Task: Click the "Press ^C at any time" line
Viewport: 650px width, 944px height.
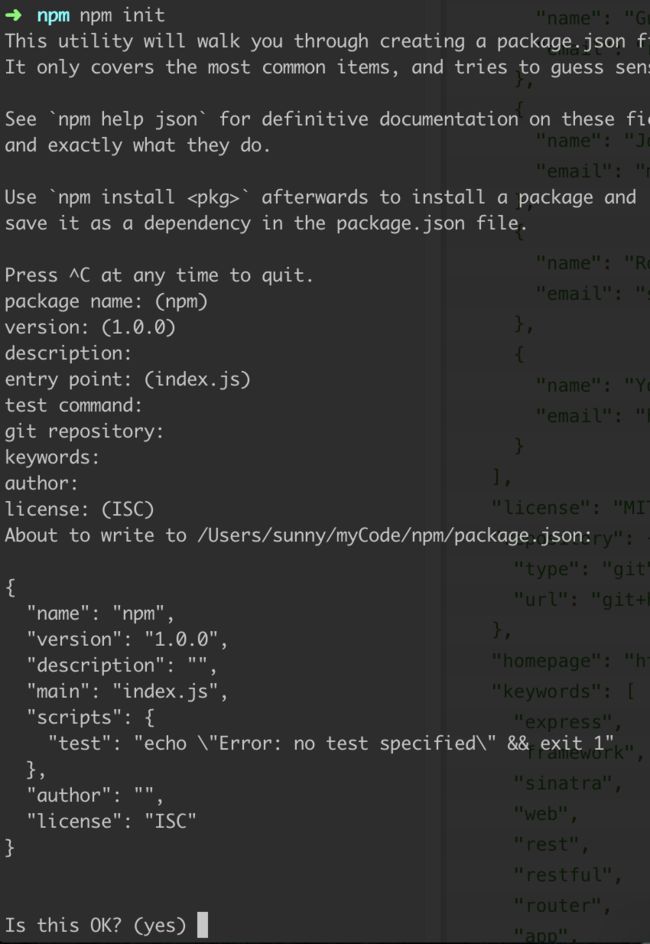Action: tap(159, 276)
